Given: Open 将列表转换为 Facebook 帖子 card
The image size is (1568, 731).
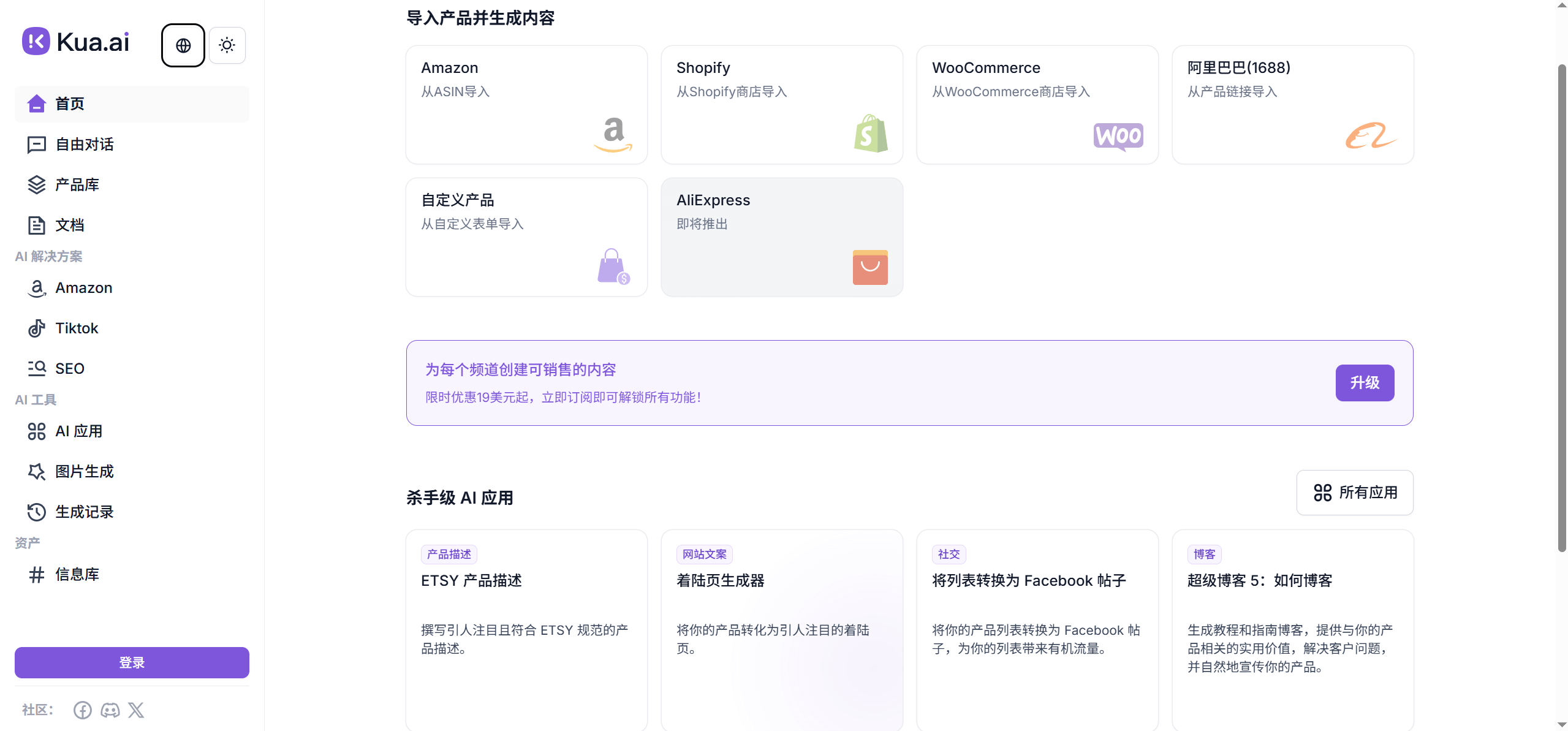Looking at the screenshot, I should click(x=1037, y=630).
